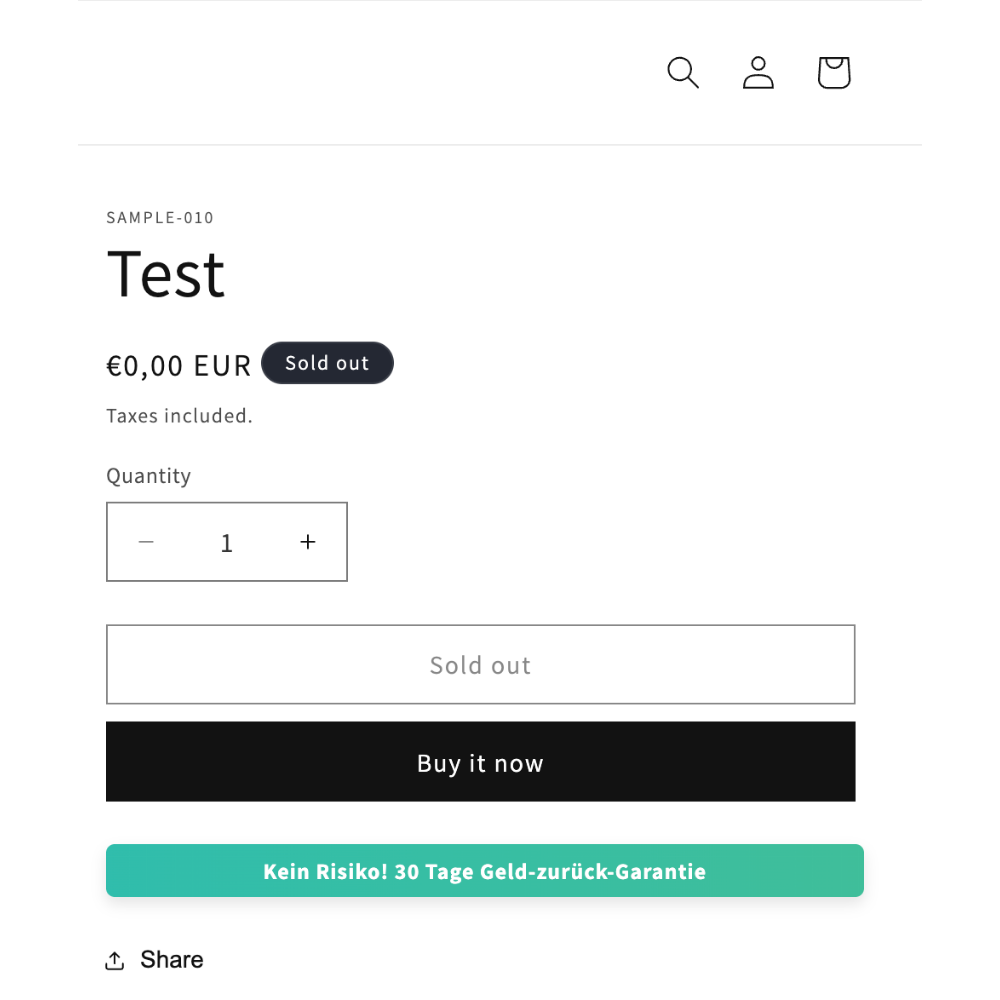The image size is (1000, 1000).
Task: Click the Kein Risiko! text in the banner
Action: coord(325,871)
